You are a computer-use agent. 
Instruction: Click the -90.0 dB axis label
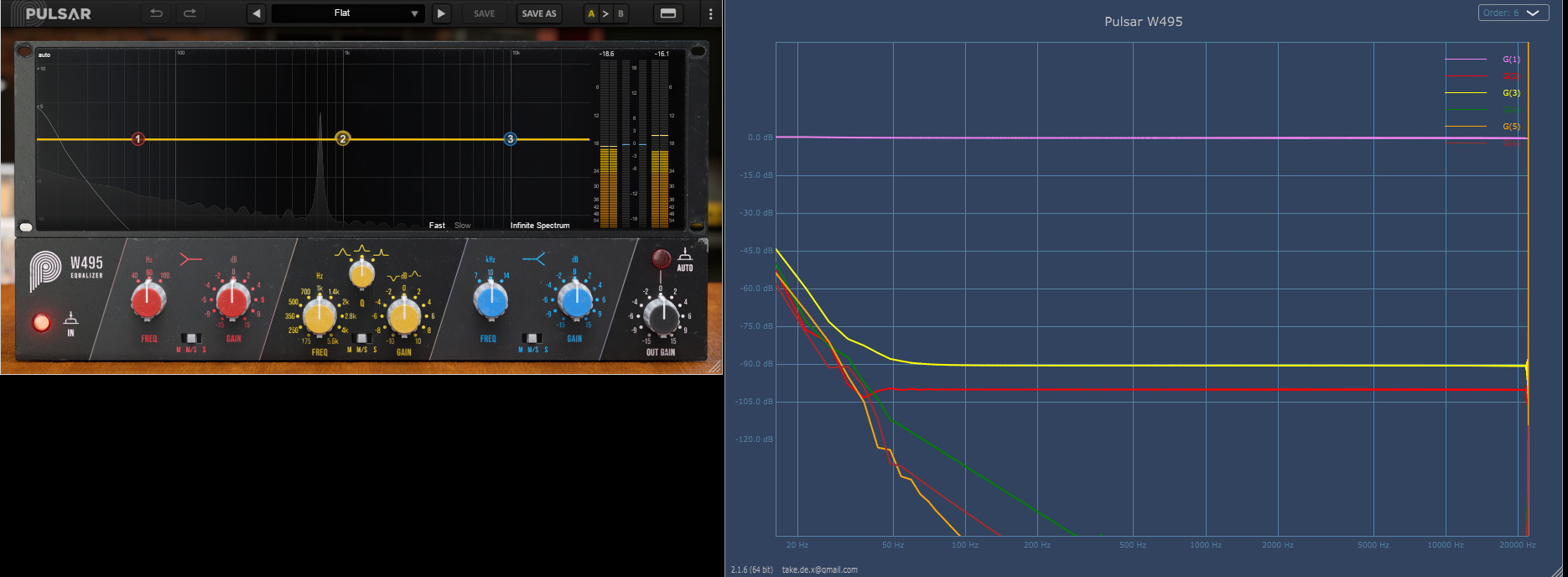[756, 364]
